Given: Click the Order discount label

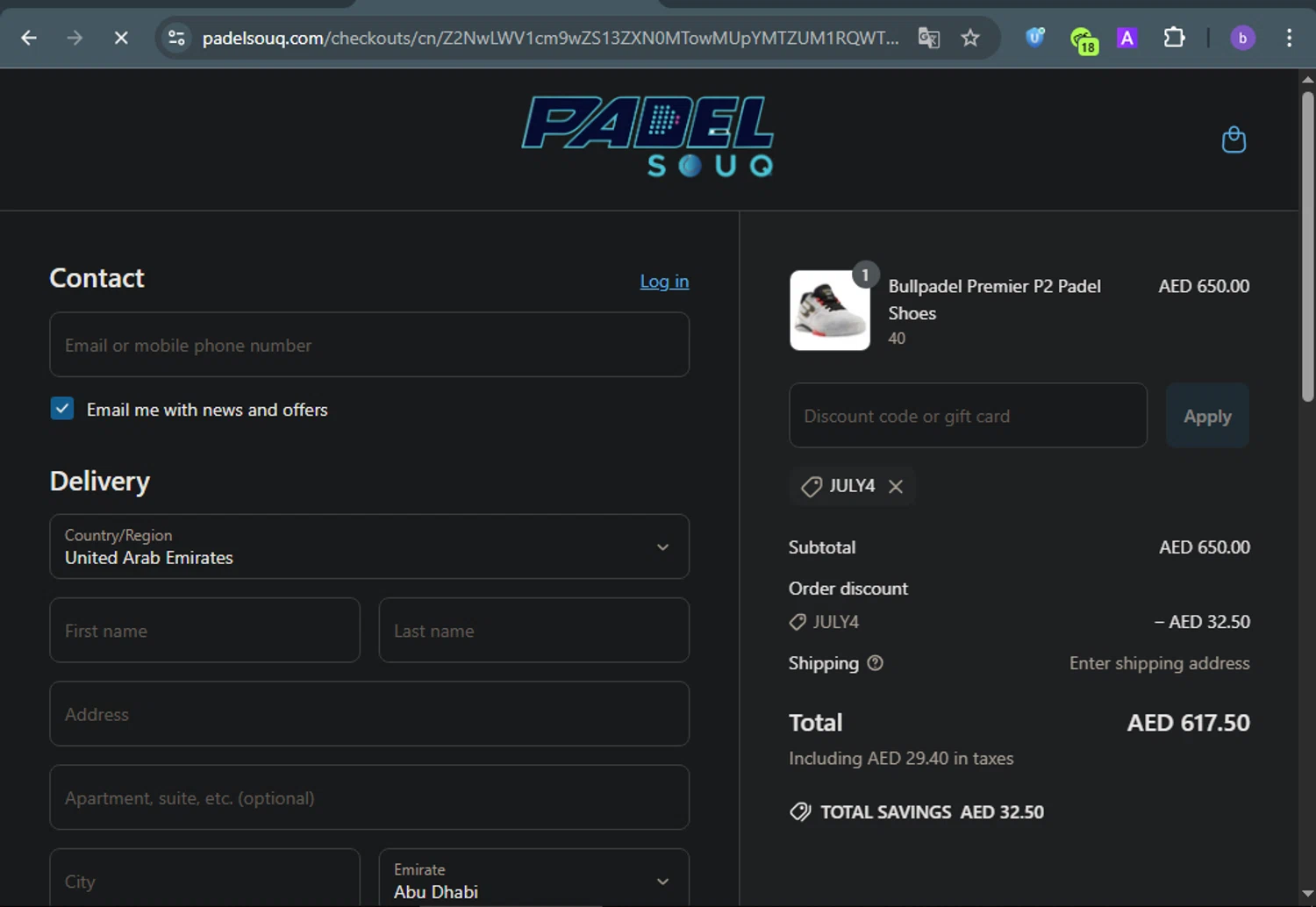Looking at the screenshot, I should (848, 589).
